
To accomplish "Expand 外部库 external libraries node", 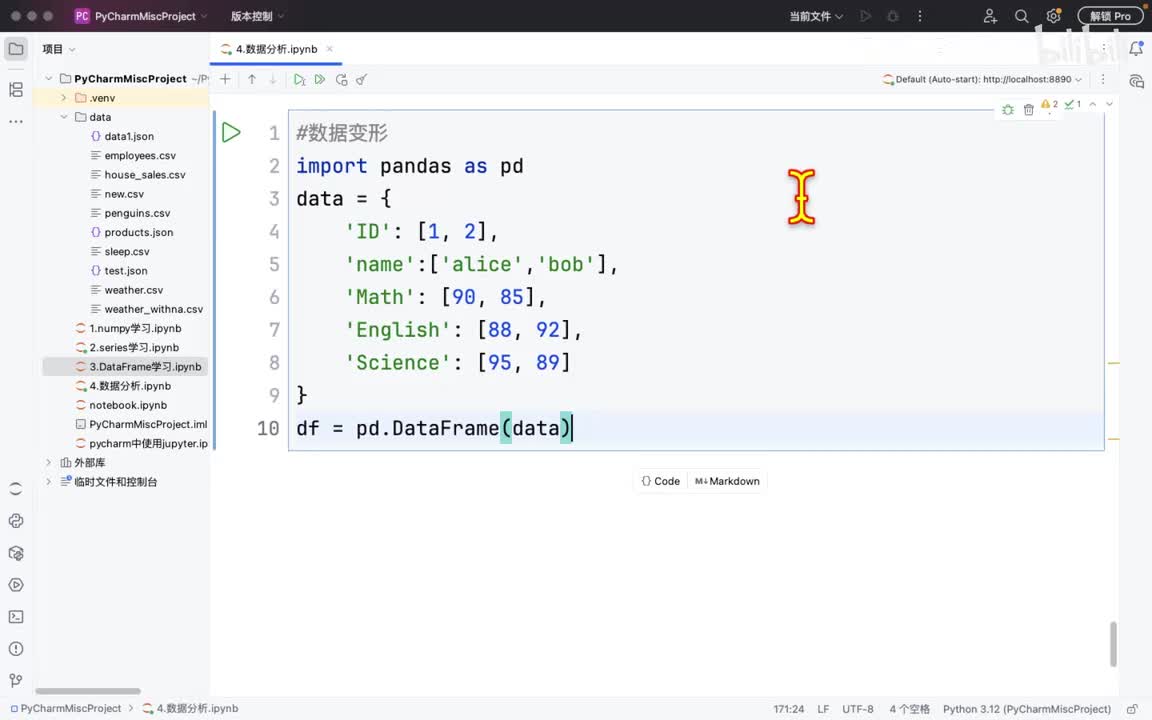I will click(48, 462).
